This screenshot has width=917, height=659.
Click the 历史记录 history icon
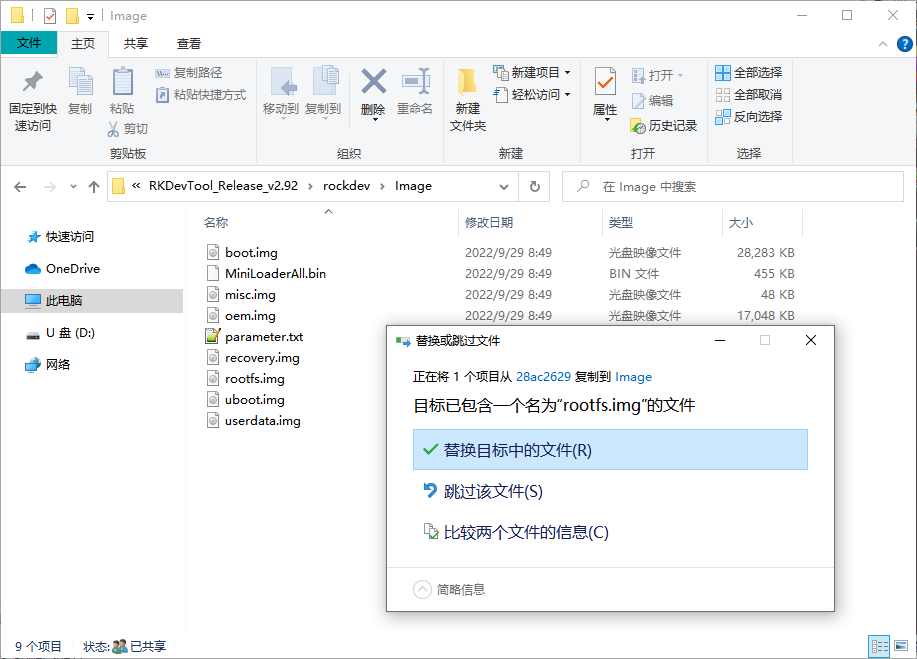[x=639, y=126]
